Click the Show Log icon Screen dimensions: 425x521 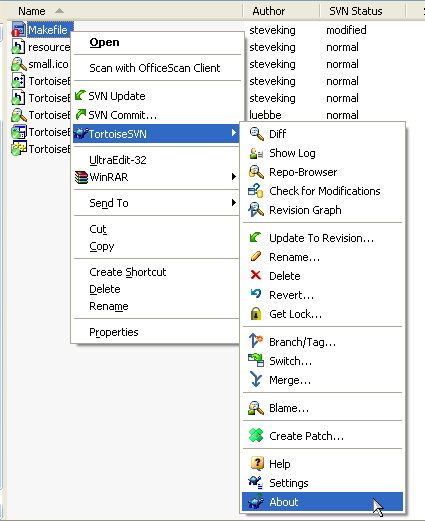tap(256, 153)
